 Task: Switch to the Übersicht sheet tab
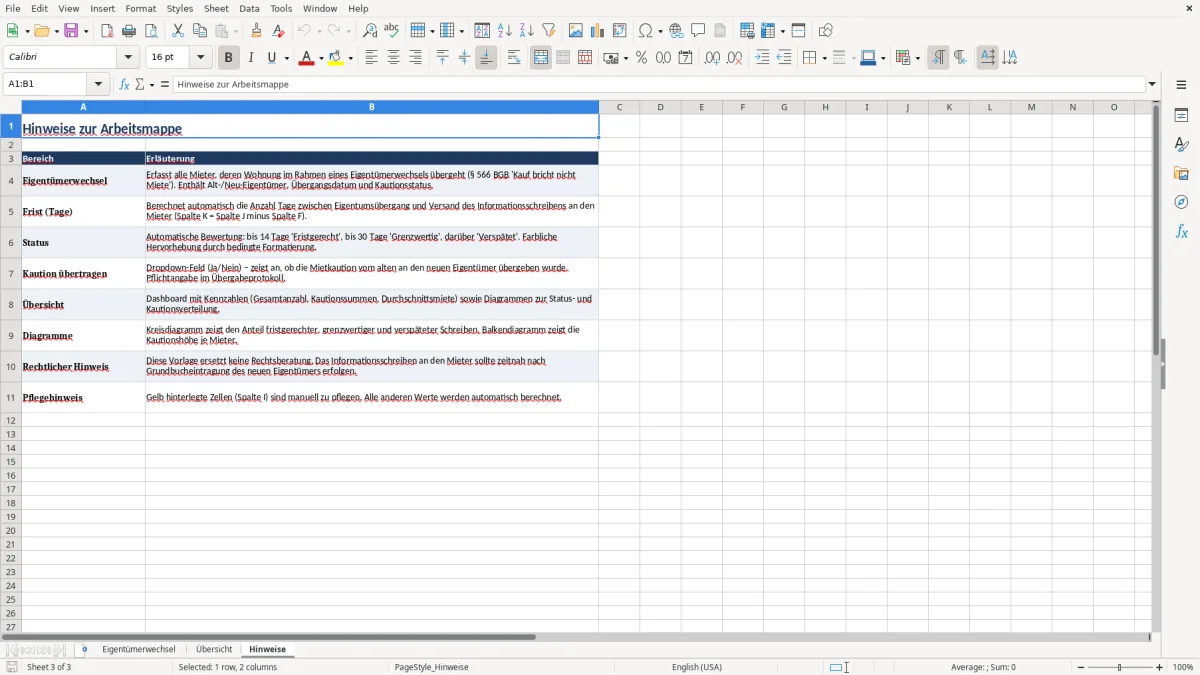tap(214, 650)
